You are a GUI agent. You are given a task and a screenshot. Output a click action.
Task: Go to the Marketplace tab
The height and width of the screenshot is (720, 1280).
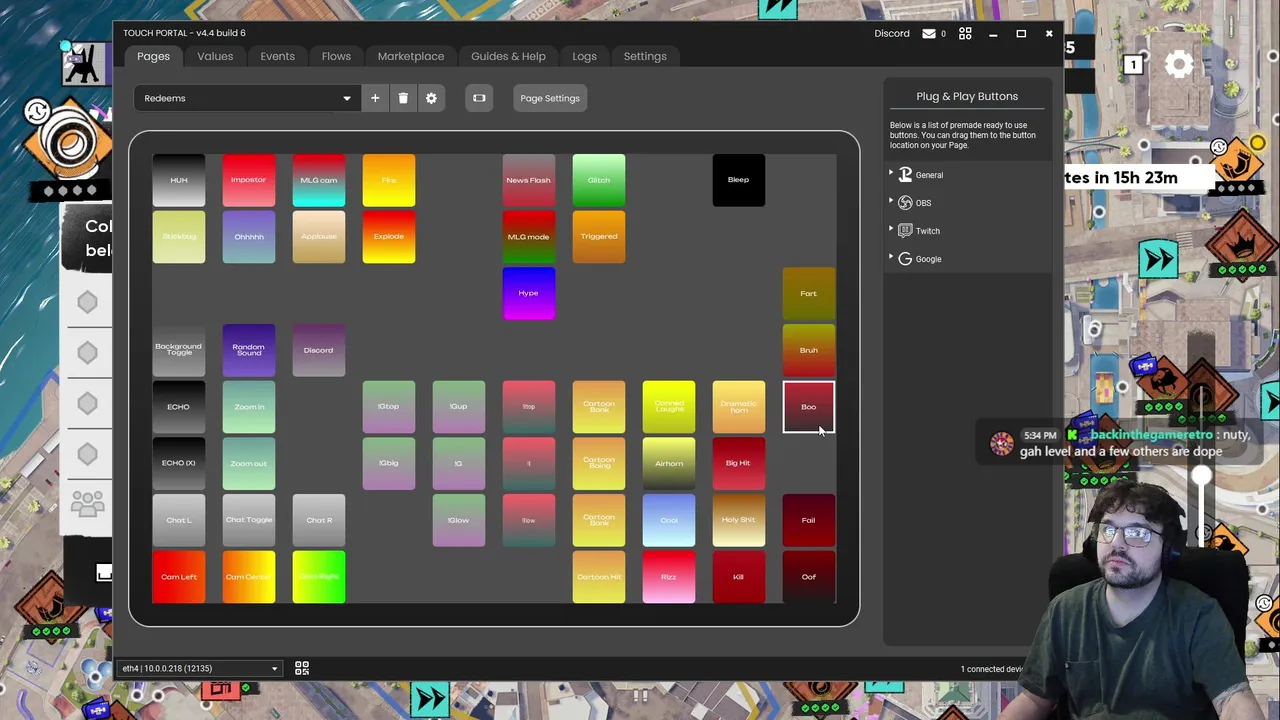pos(411,56)
